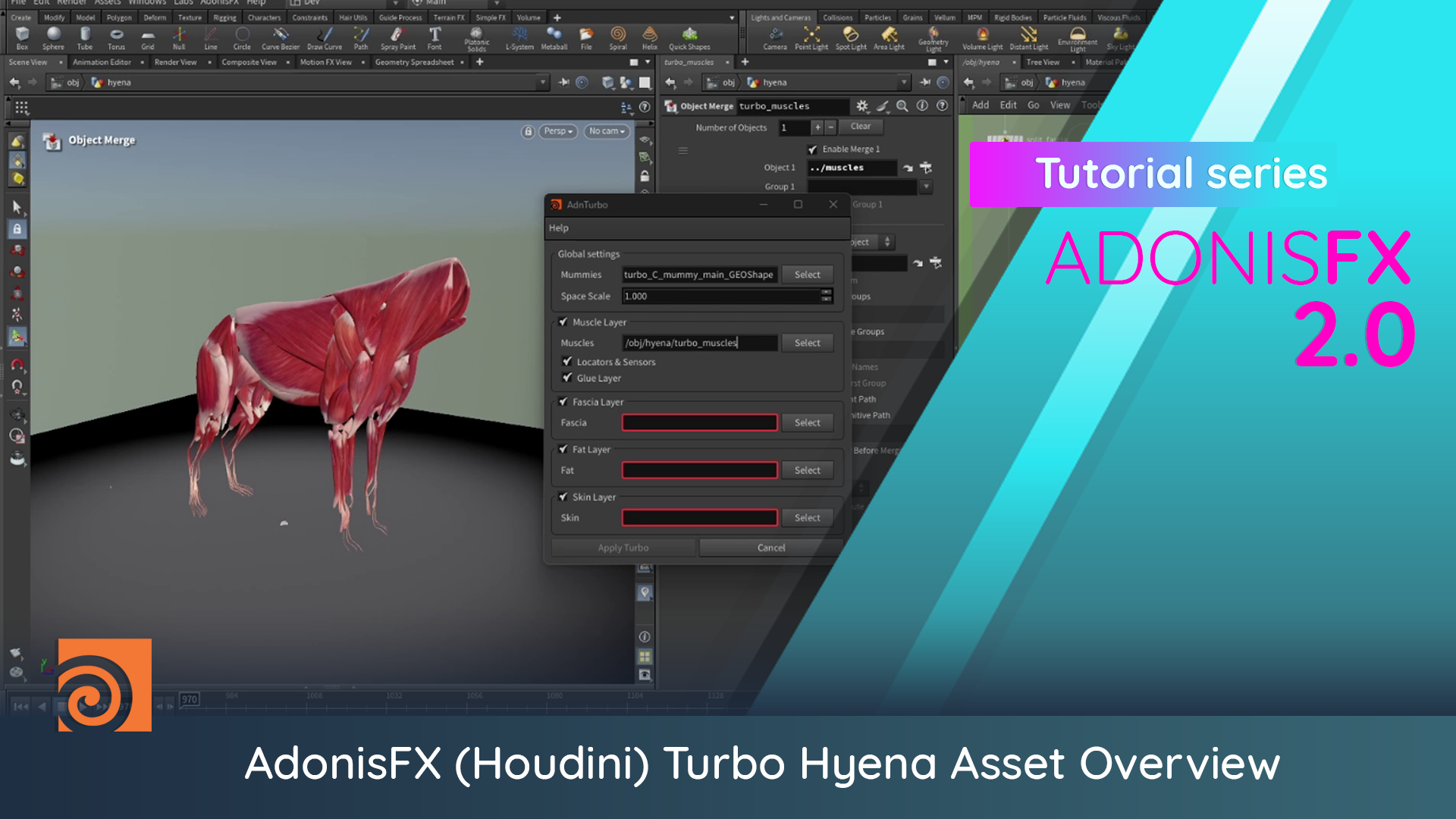The width and height of the screenshot is (1456, 819).
Task: Switch to the Render View tab
Action: [175, 62]
